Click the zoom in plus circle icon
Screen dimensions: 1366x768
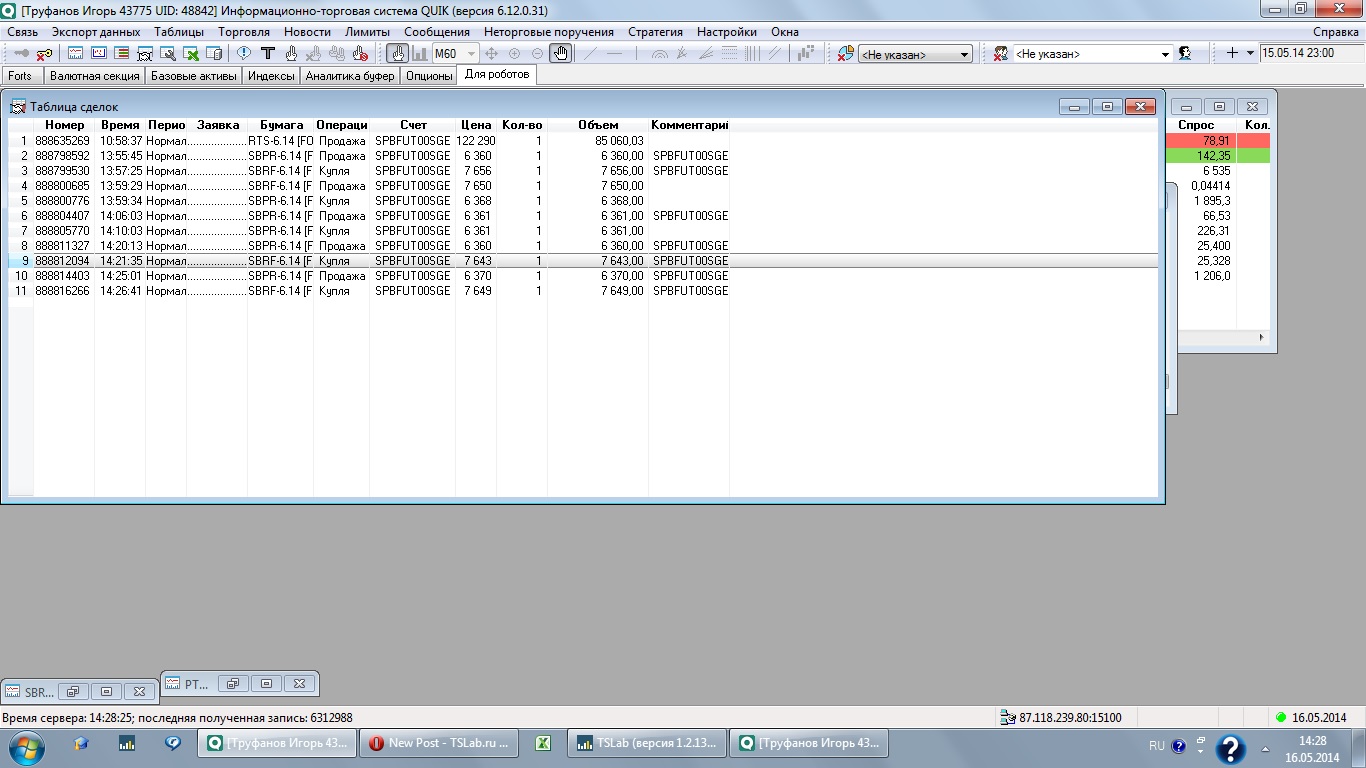click(x=514, y=53)
